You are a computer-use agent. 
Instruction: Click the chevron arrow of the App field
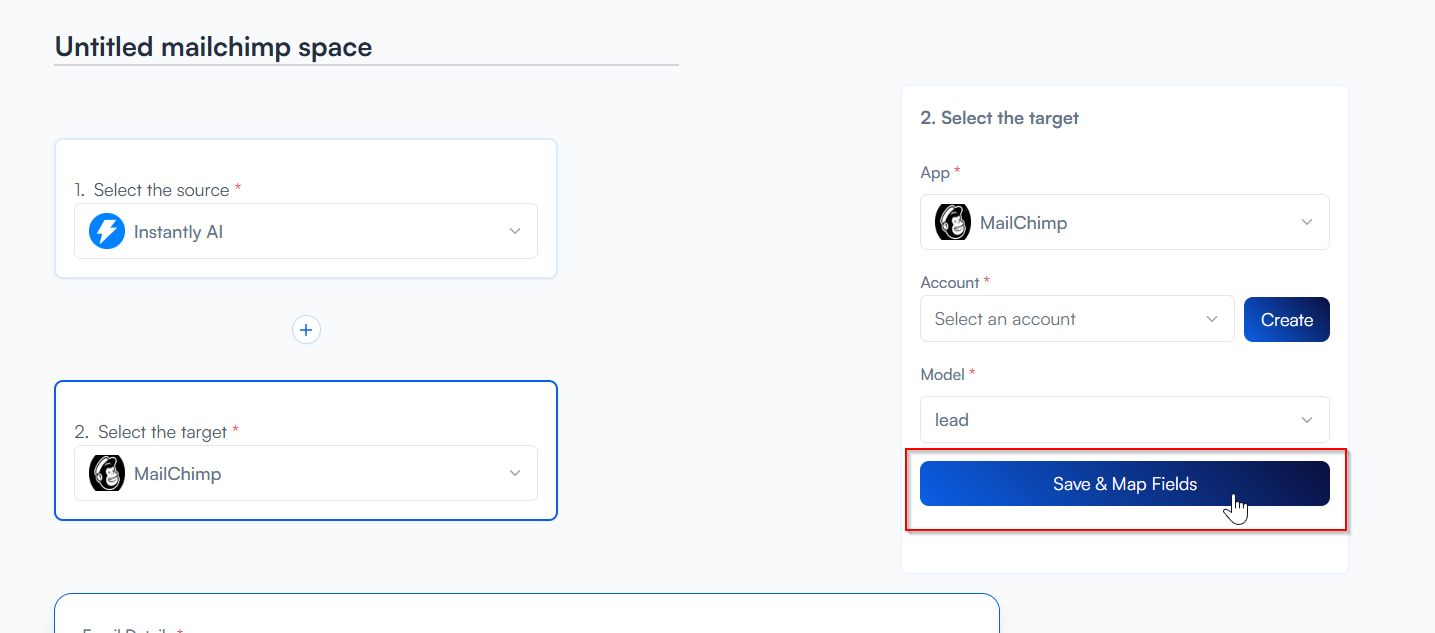pos(1307,222)
